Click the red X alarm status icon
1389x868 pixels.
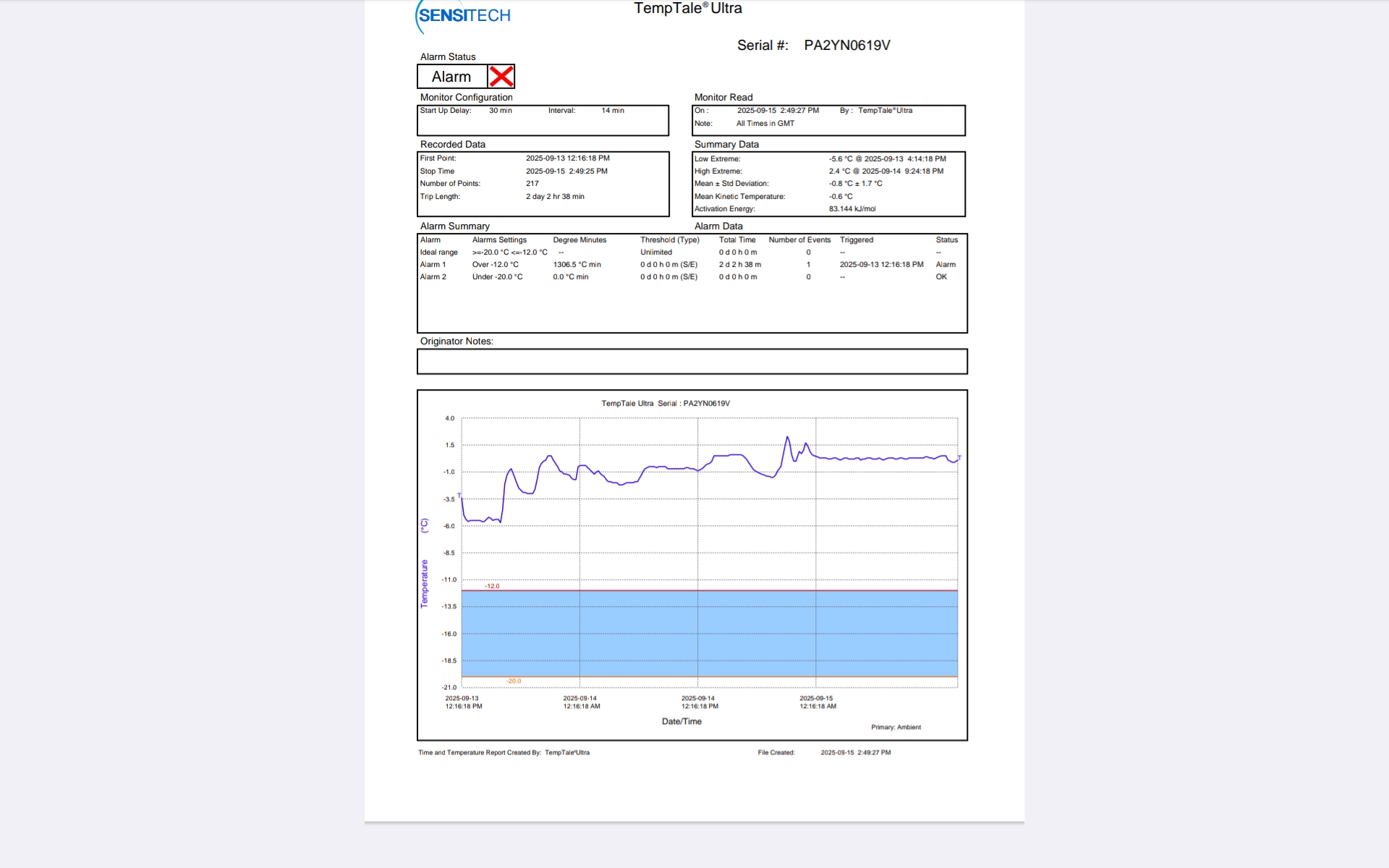pyautogui.click(x=501, y=77)
